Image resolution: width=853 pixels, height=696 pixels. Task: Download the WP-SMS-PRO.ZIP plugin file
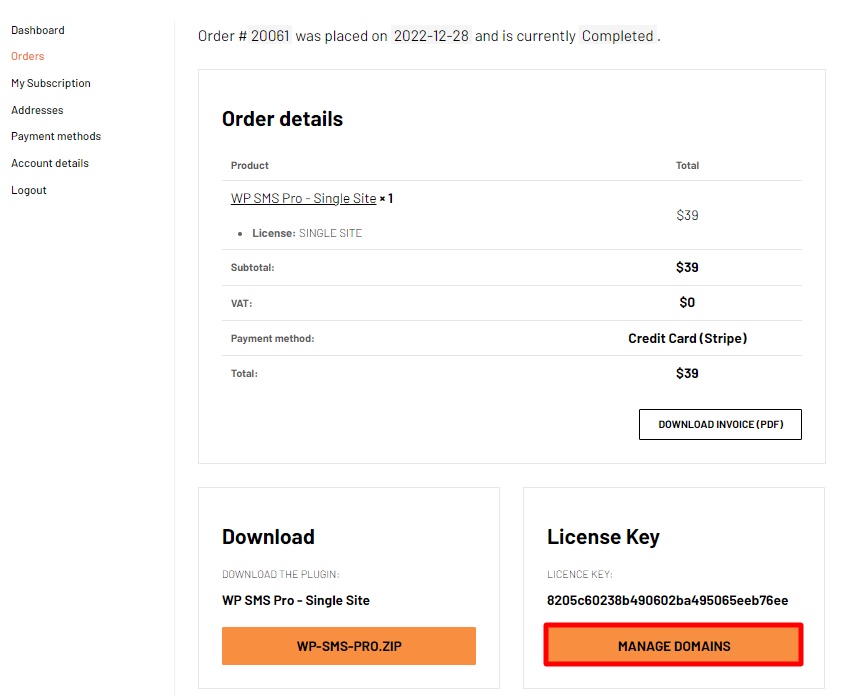click(349, 646)
